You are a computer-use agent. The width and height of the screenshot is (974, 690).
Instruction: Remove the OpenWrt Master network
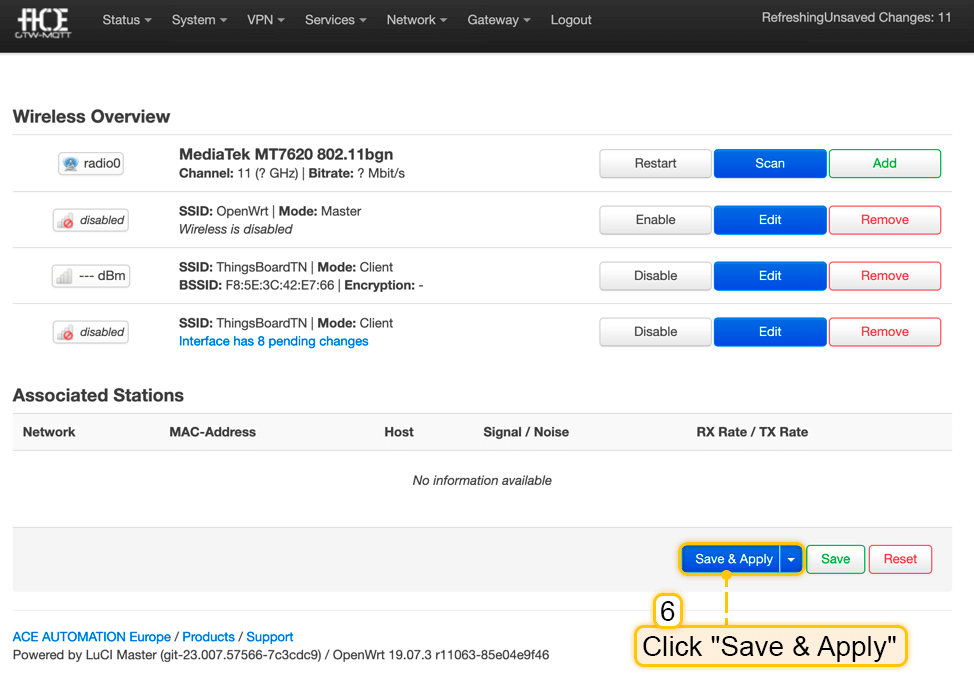point(884,220)
